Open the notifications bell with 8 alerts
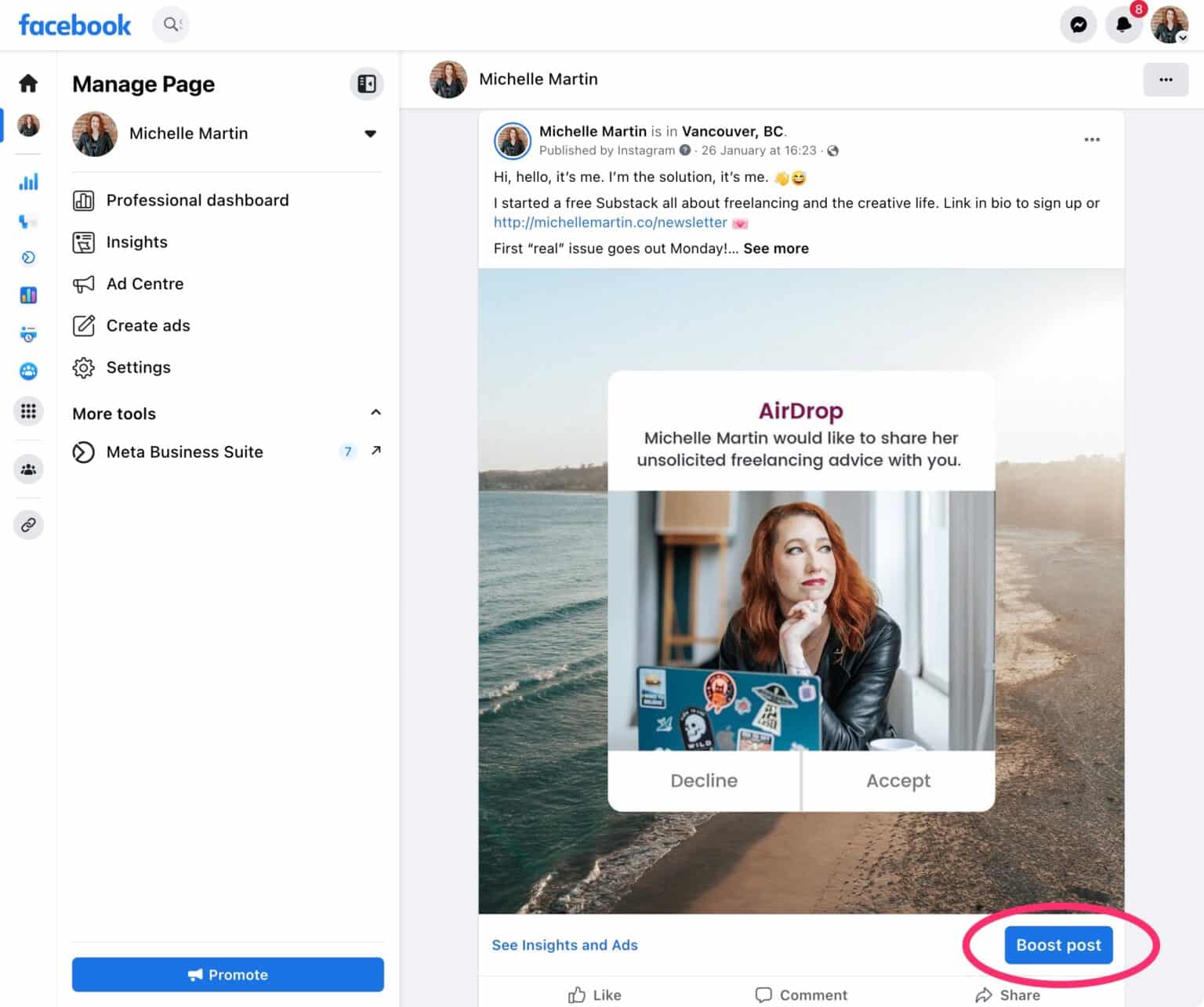The height and width of the screenshot is (1007, 1204). coord(1123,24)
